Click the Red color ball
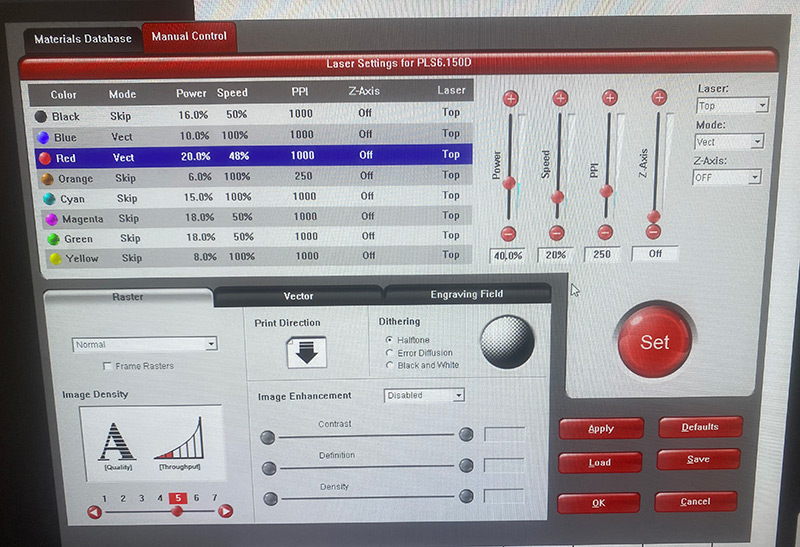 click(45, 158)
